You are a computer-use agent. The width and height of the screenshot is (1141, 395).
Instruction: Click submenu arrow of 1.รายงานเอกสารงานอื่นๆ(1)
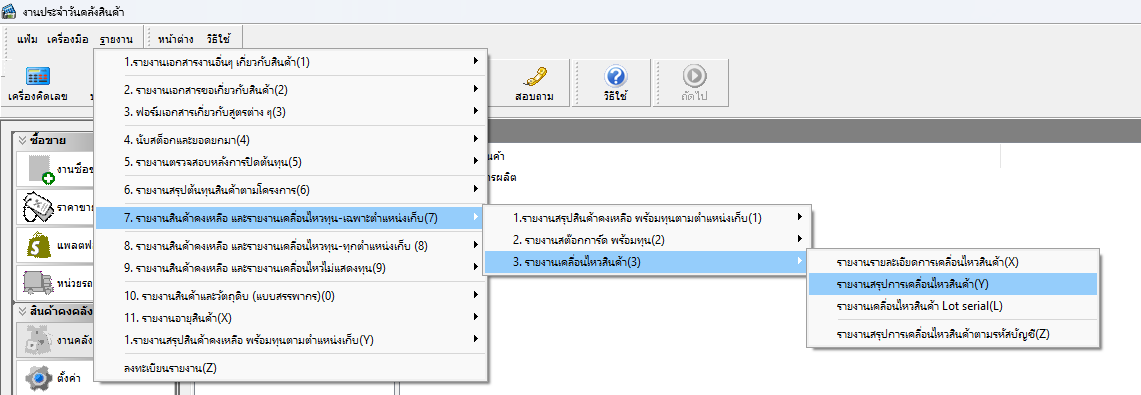(475, 61)
